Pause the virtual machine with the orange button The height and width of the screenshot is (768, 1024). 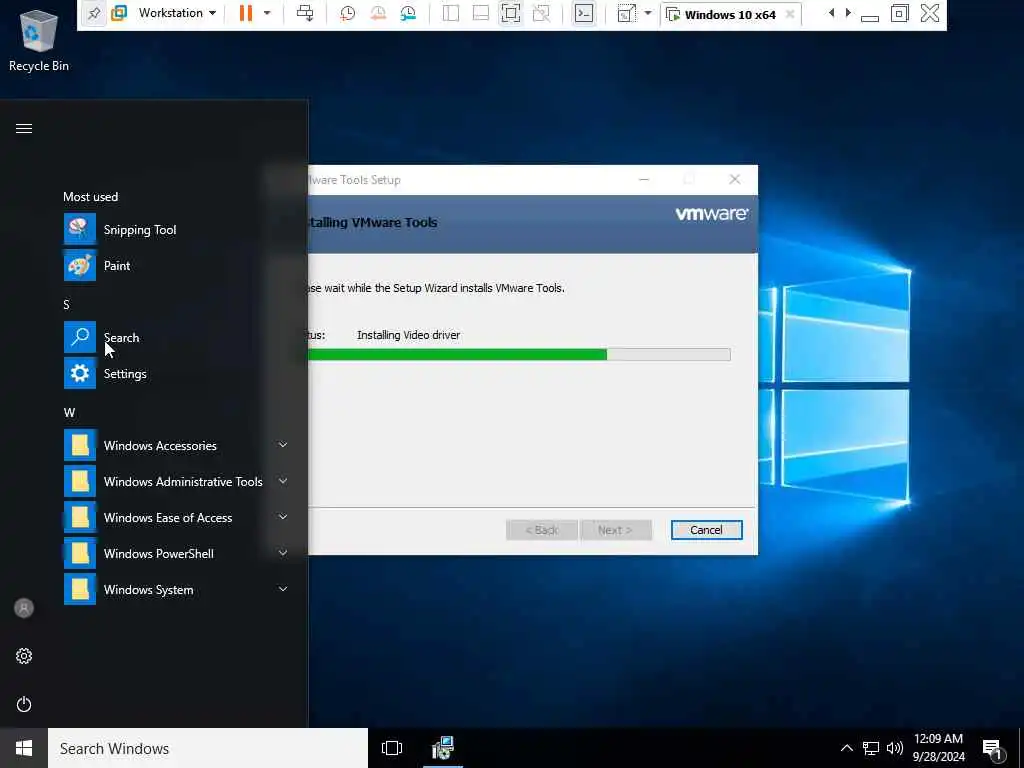click(246, 13)
